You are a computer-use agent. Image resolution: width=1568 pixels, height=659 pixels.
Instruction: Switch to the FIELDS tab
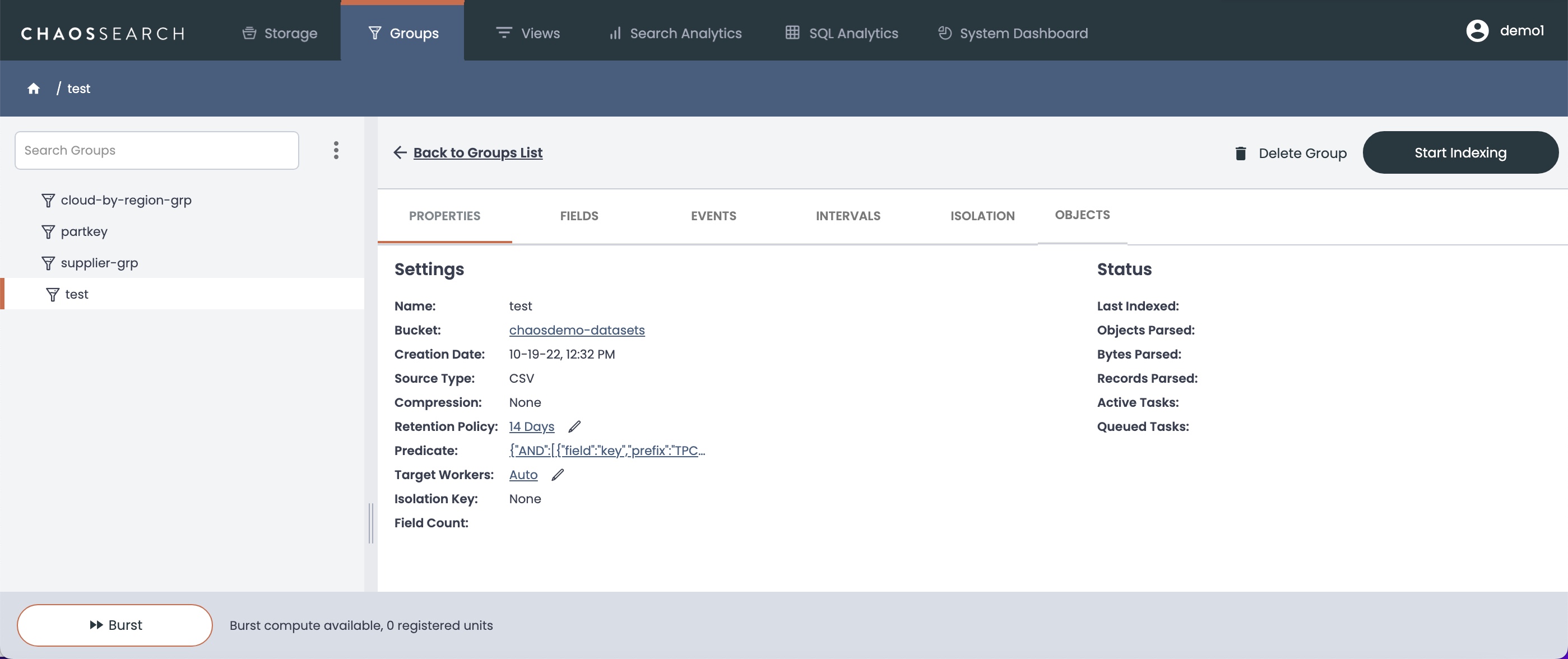click(x=579, y=216)
